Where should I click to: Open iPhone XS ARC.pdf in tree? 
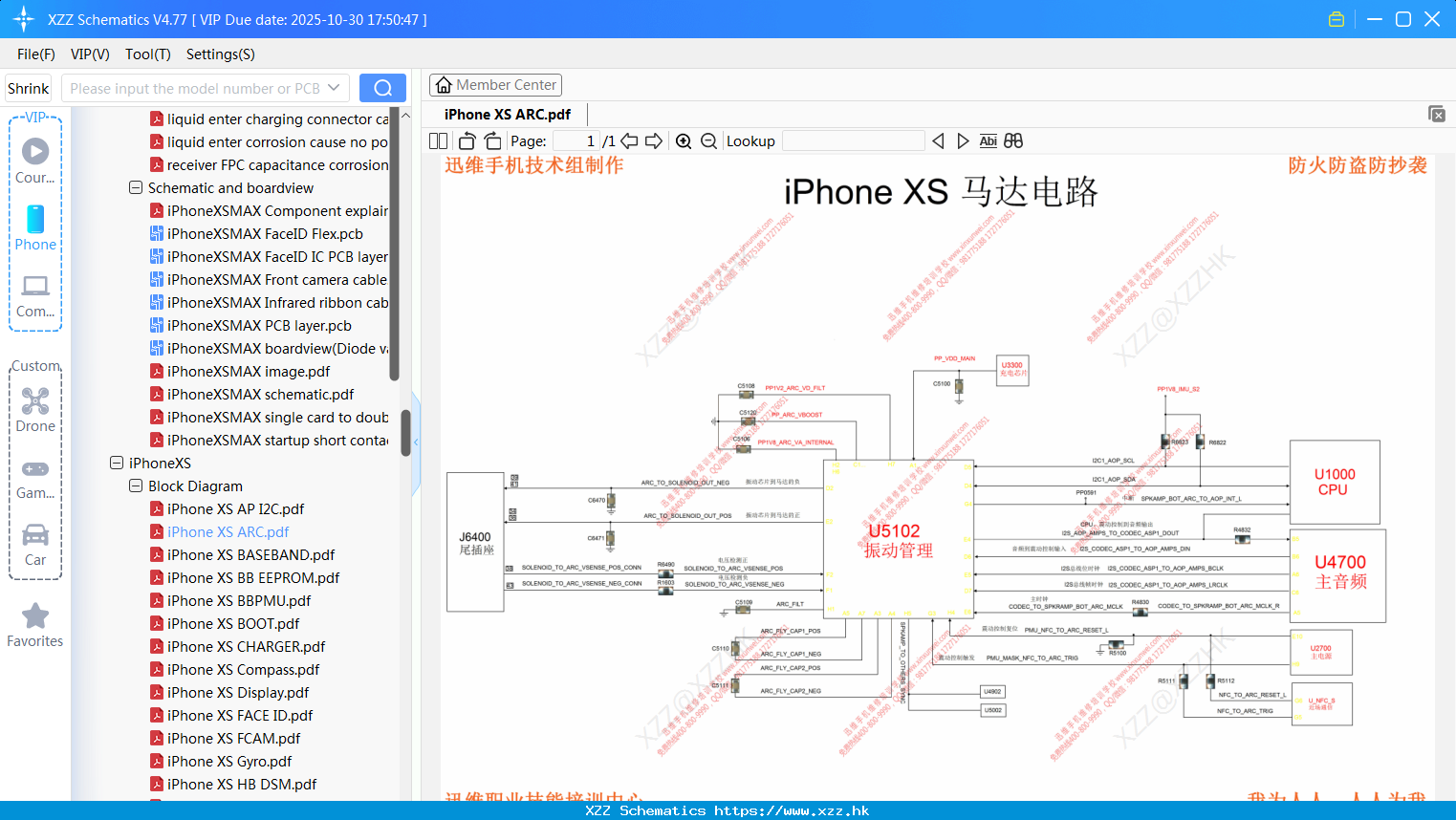[228, 531]
